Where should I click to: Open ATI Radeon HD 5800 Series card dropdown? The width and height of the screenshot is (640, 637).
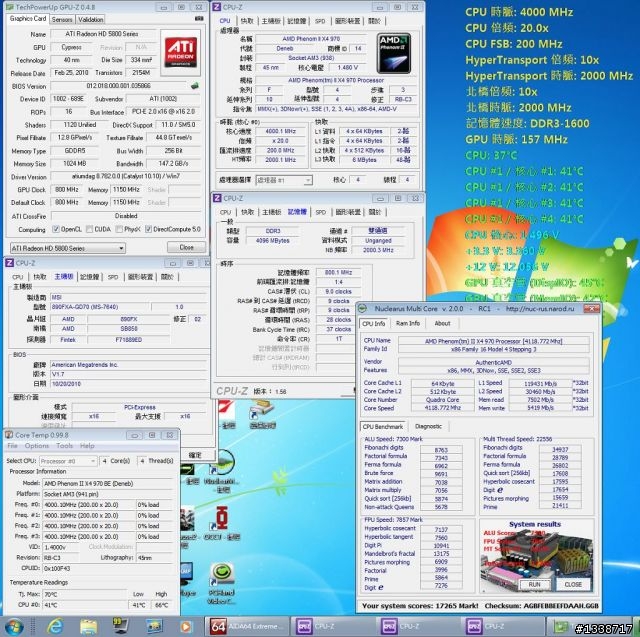[68, 248]
